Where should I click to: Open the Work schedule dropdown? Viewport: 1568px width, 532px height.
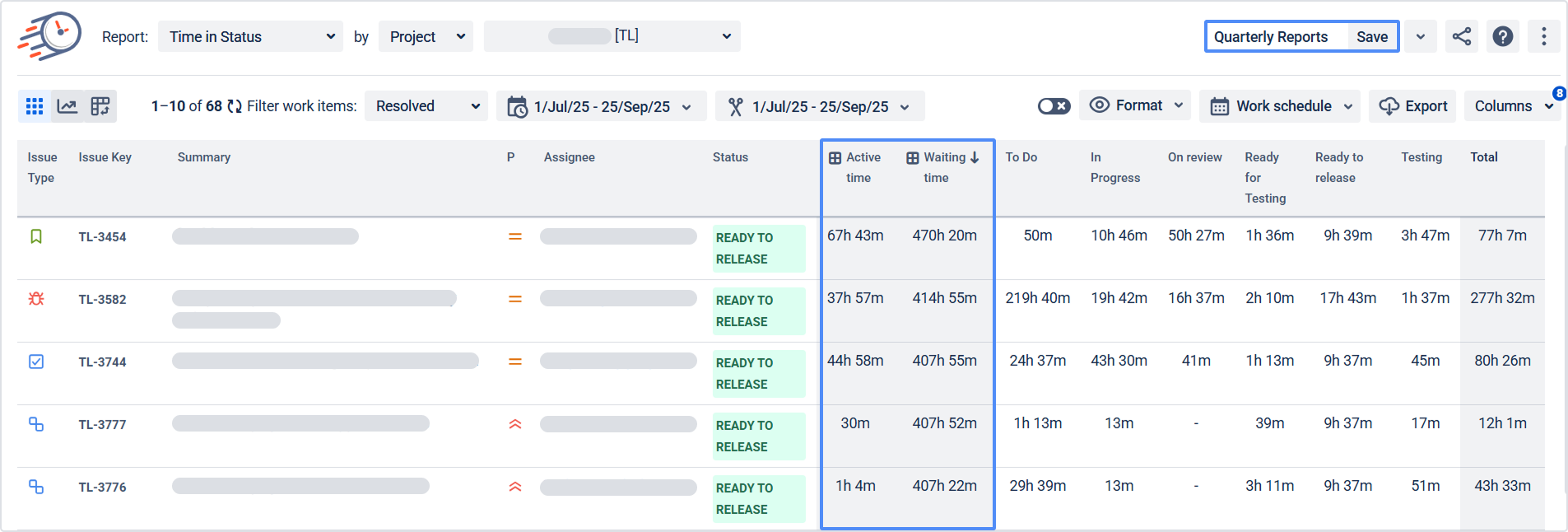1280,106
